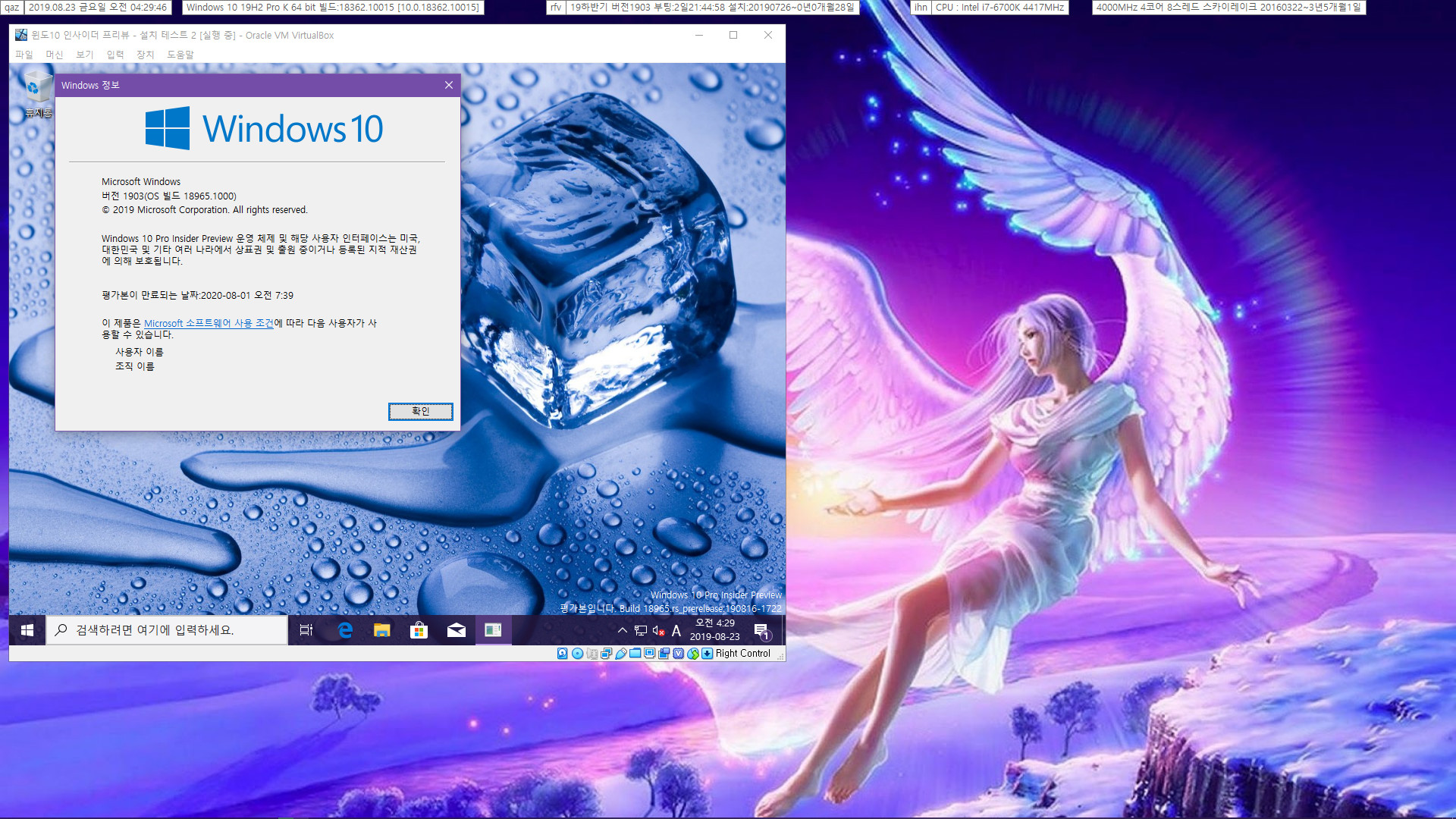
Task: Maximize the VirtualBox window
Action: tap(733, 35)
